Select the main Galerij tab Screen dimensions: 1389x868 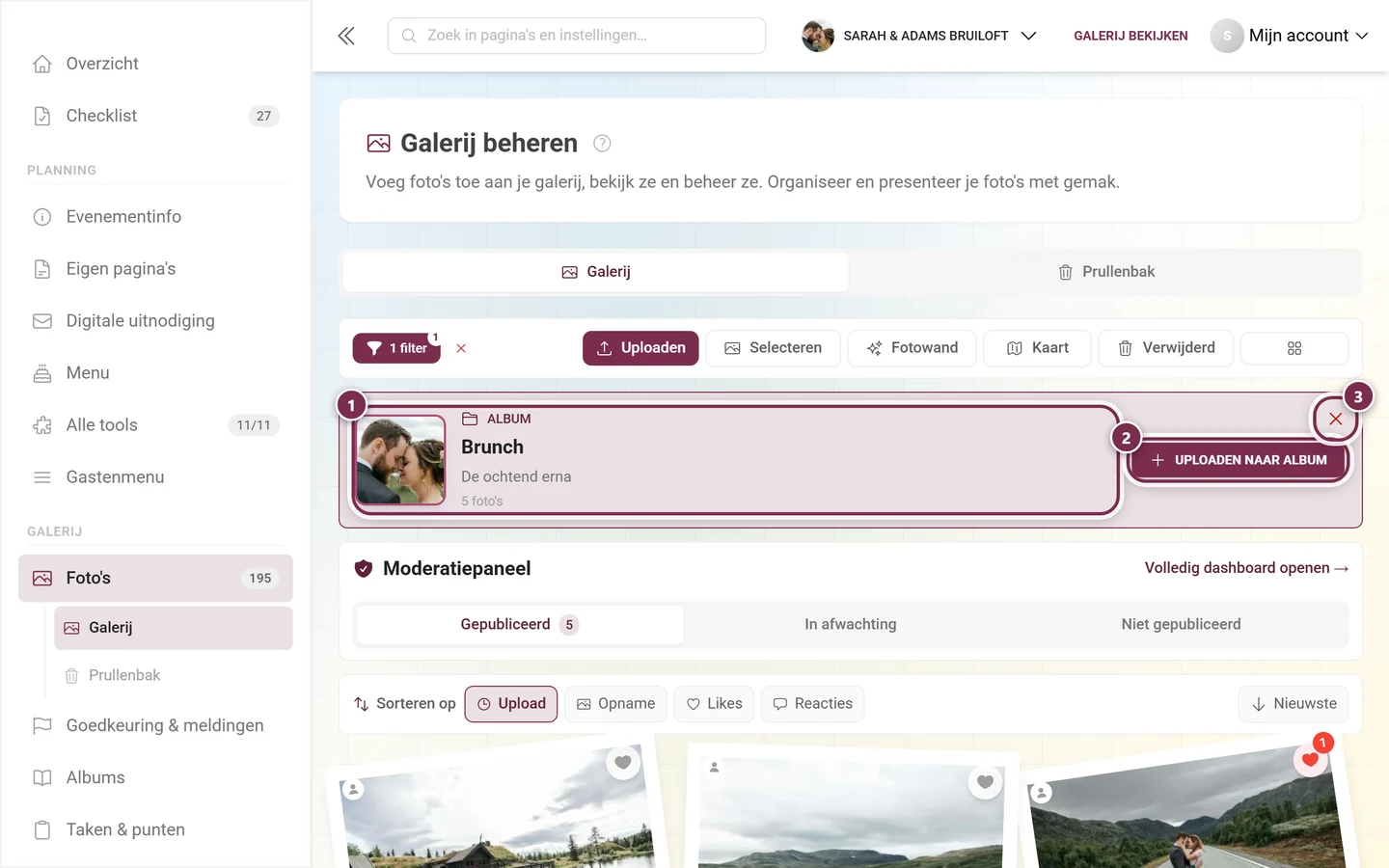click(595, 272)
